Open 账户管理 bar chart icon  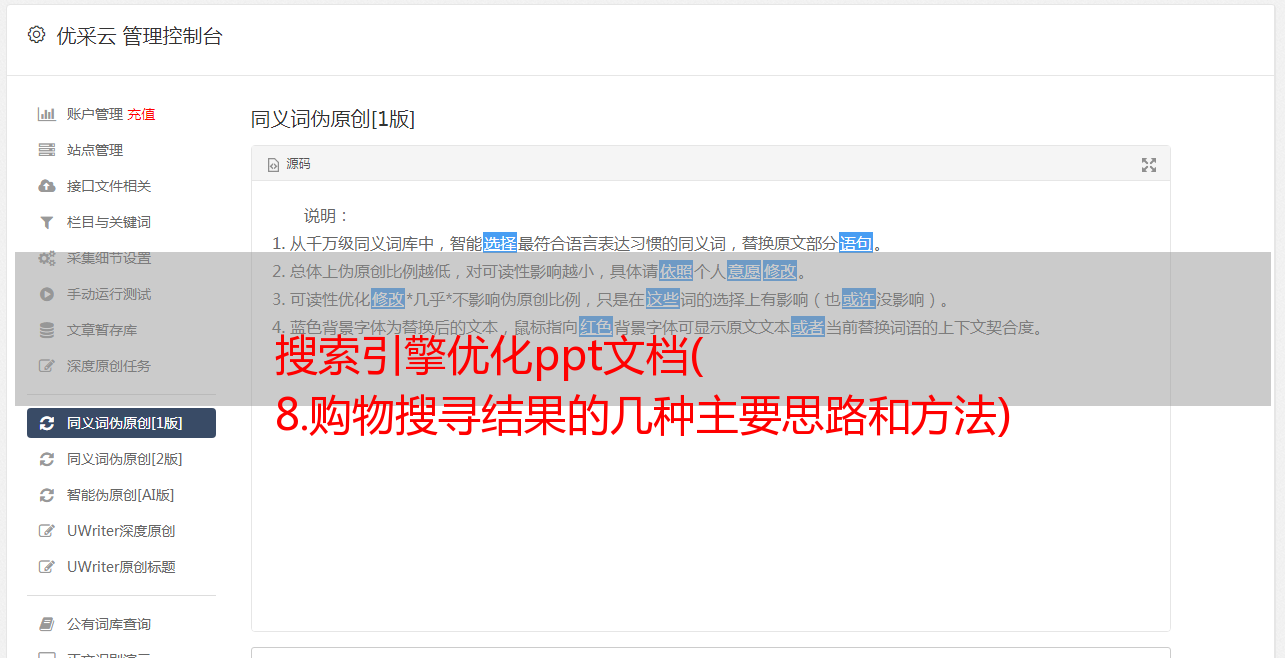coord(46,114)
